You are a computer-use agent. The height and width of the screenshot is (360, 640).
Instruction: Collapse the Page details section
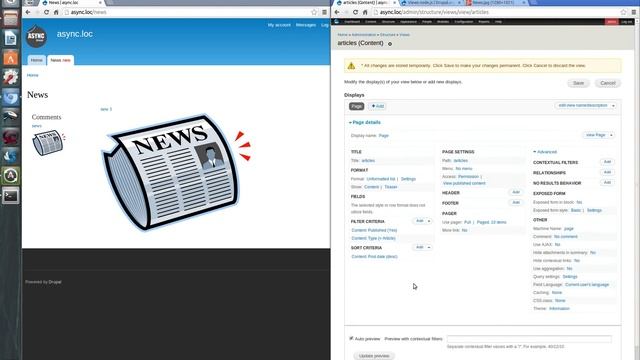pos(365,122)
